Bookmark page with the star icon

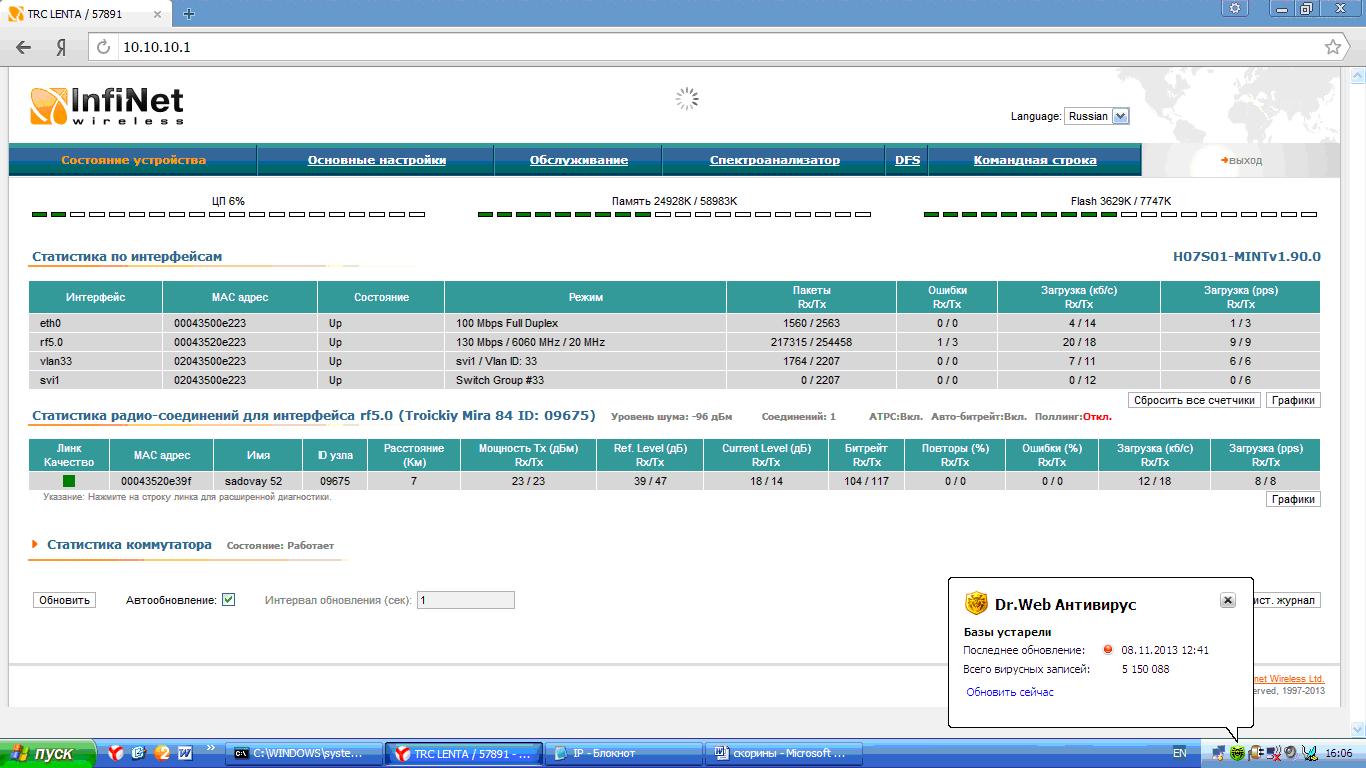coord(1332,47)
